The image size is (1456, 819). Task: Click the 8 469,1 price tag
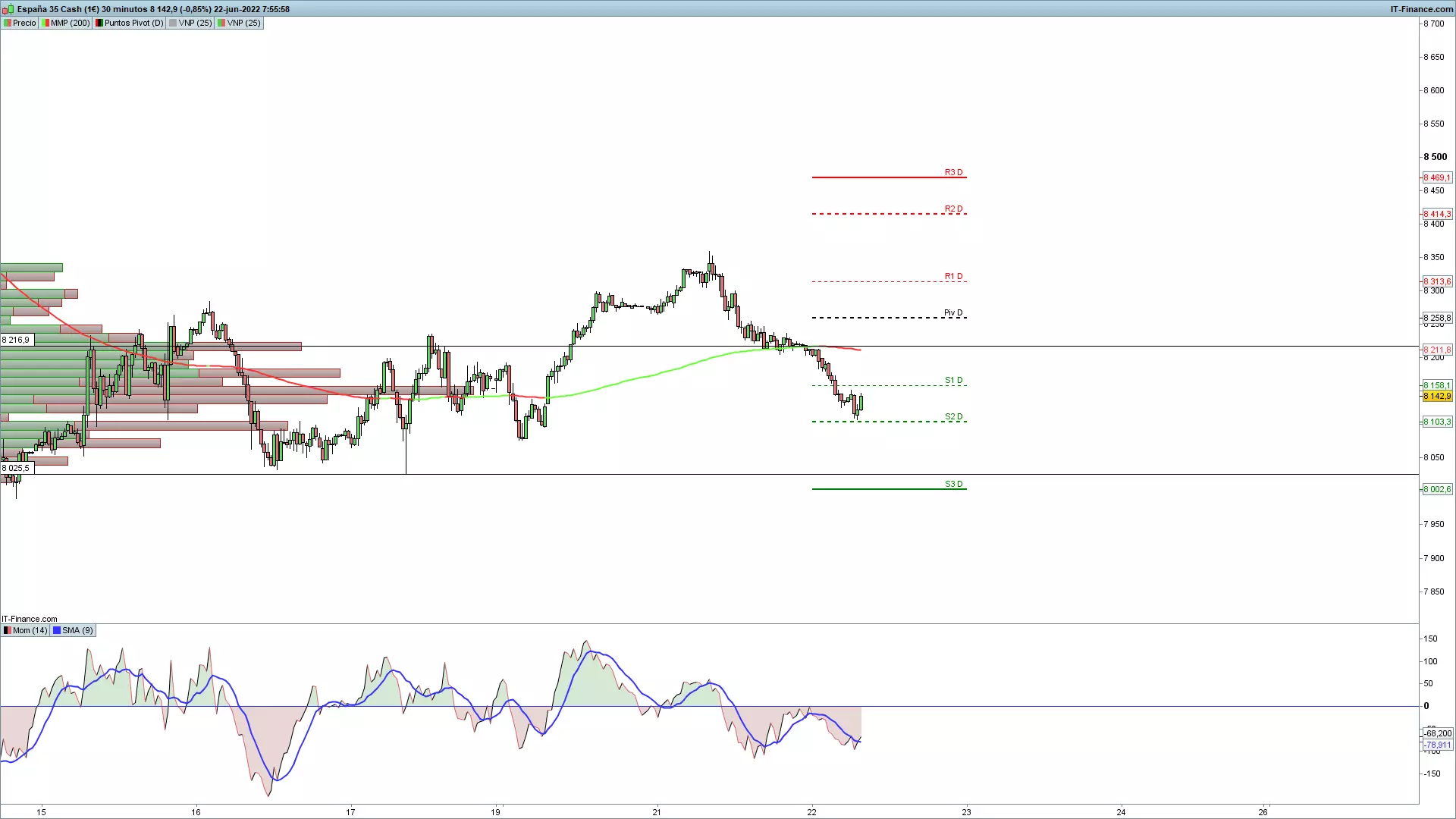(1437, 177)
